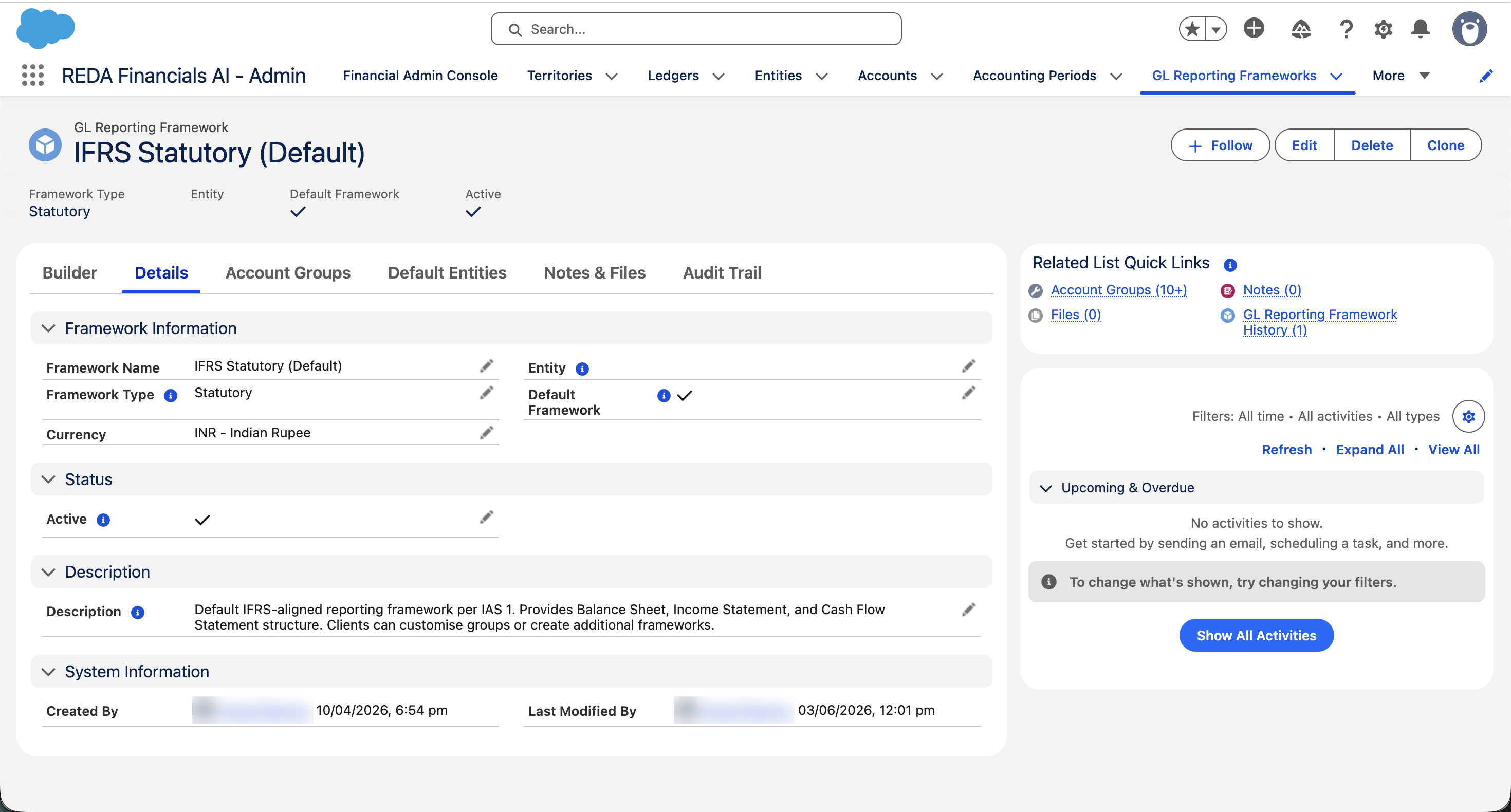Open the Trailhead guidance icon
1511x812 pixels.
tap(1300, 29)
